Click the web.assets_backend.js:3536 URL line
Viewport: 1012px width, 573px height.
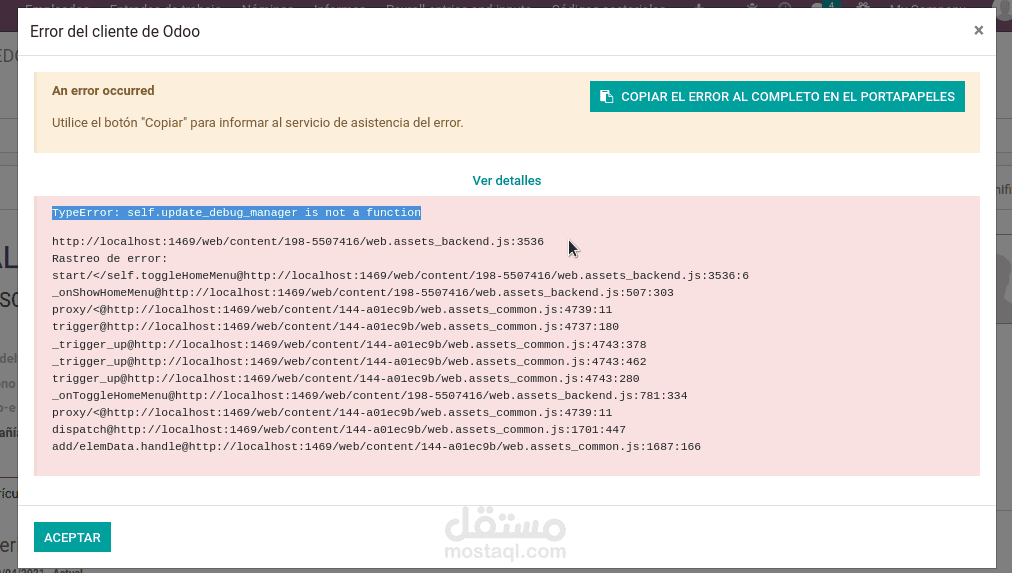coord(298,241)
